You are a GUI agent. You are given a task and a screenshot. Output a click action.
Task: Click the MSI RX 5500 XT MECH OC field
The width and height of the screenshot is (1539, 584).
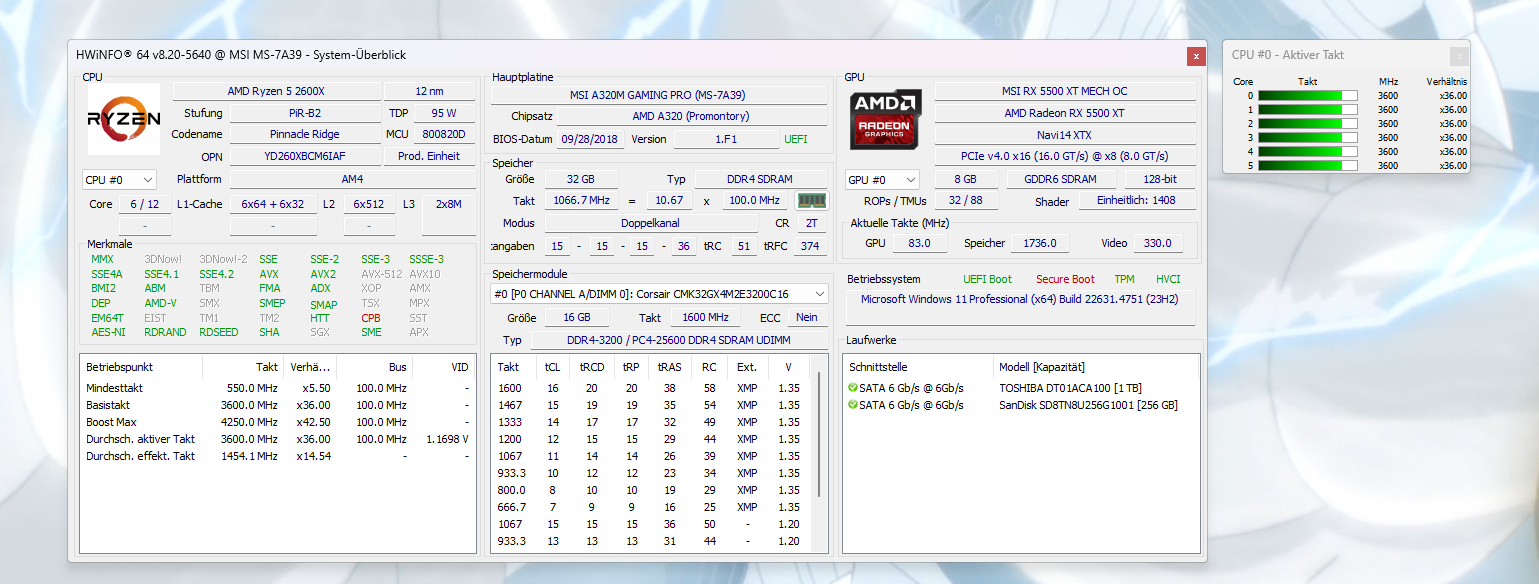[x=1065, y=92]
